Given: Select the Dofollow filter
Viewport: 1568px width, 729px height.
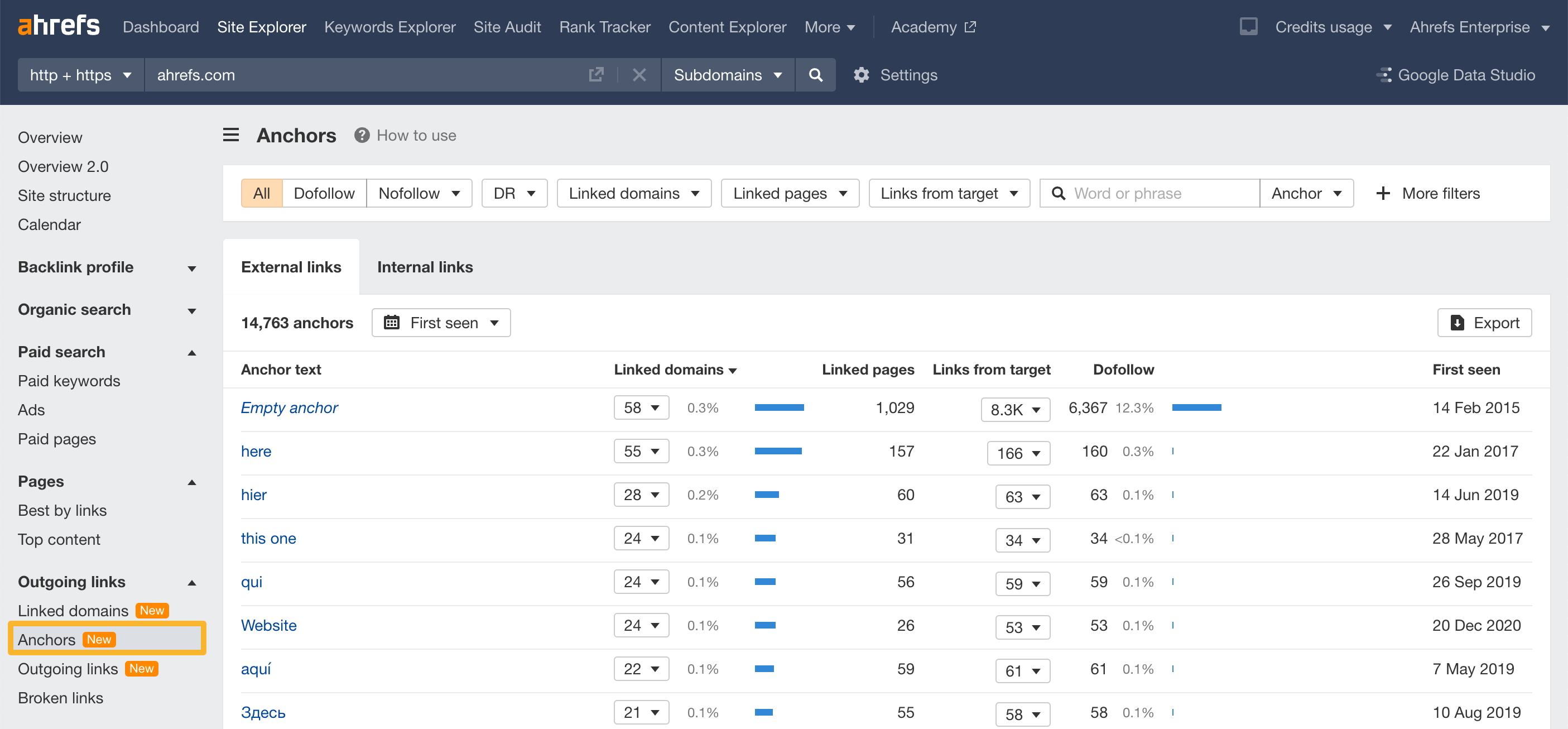Looking at the screenshot, I should 324,193.
